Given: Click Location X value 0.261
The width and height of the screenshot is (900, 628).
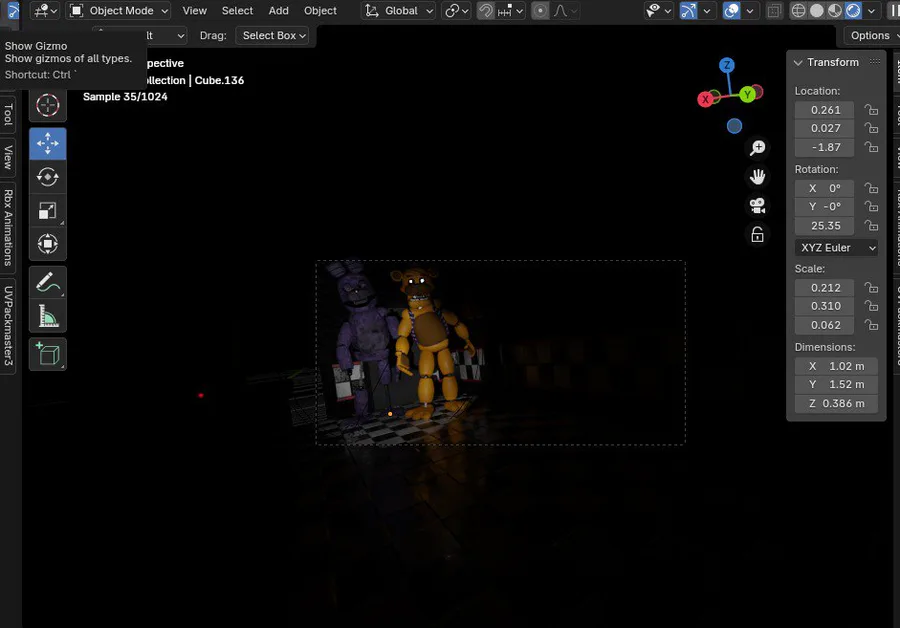Looking at the screenshot, I should point(824,110).
